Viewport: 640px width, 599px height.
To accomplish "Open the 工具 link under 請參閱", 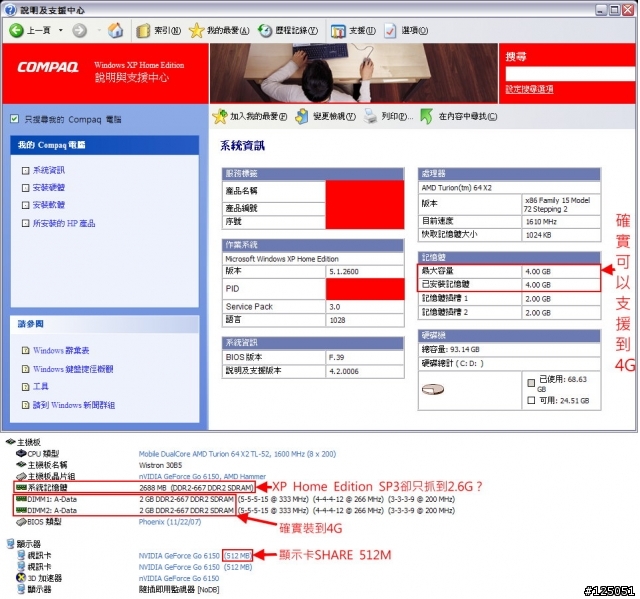I will tap(40, 386).
